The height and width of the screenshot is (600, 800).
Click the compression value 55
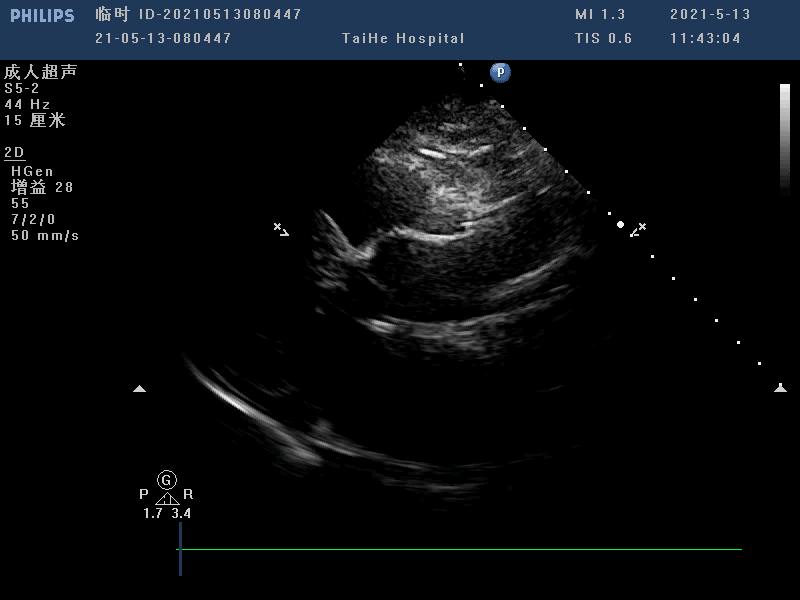click(x=20, y=204)
